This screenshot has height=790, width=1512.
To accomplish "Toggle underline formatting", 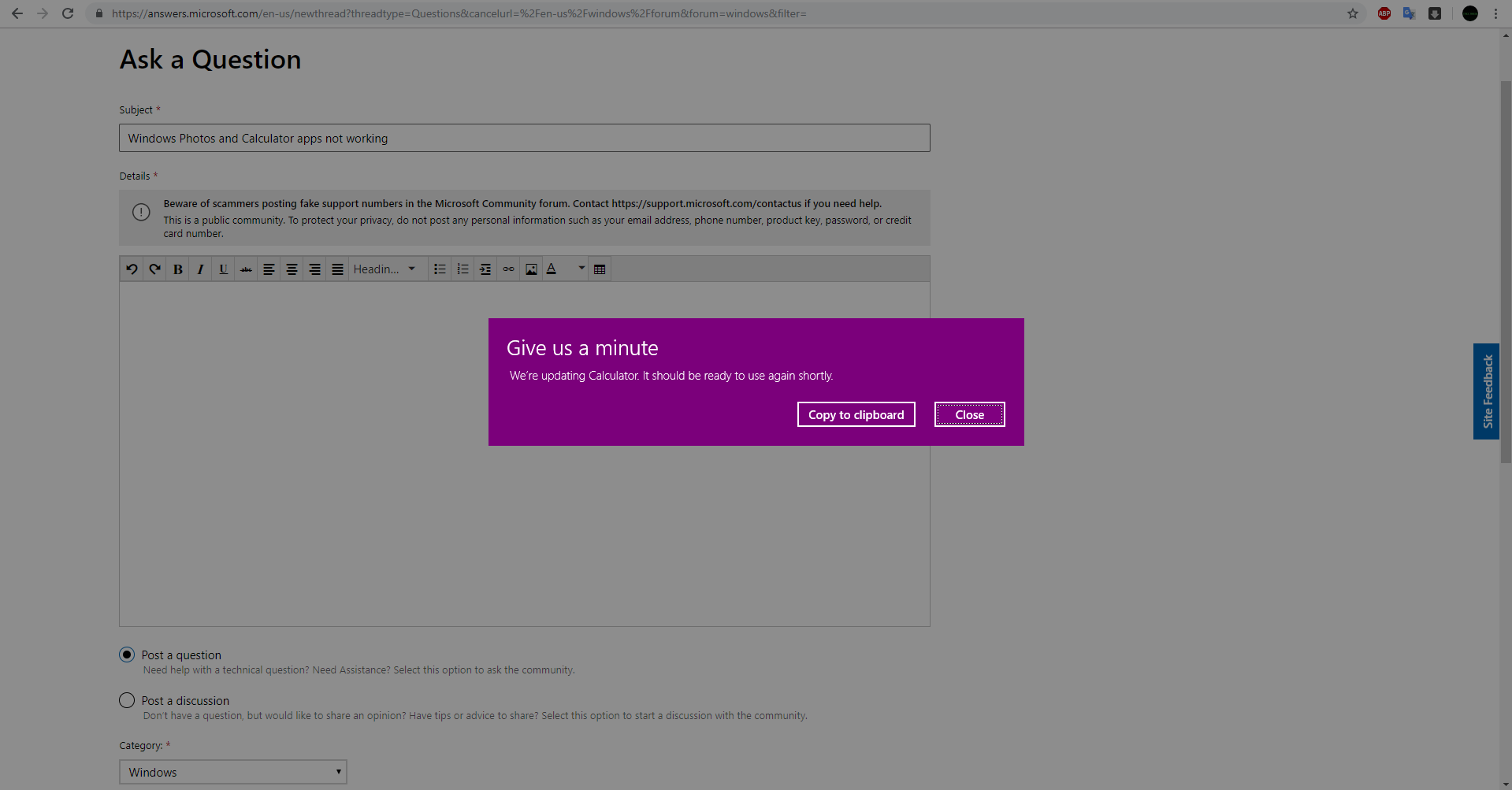I will (224, 269).
